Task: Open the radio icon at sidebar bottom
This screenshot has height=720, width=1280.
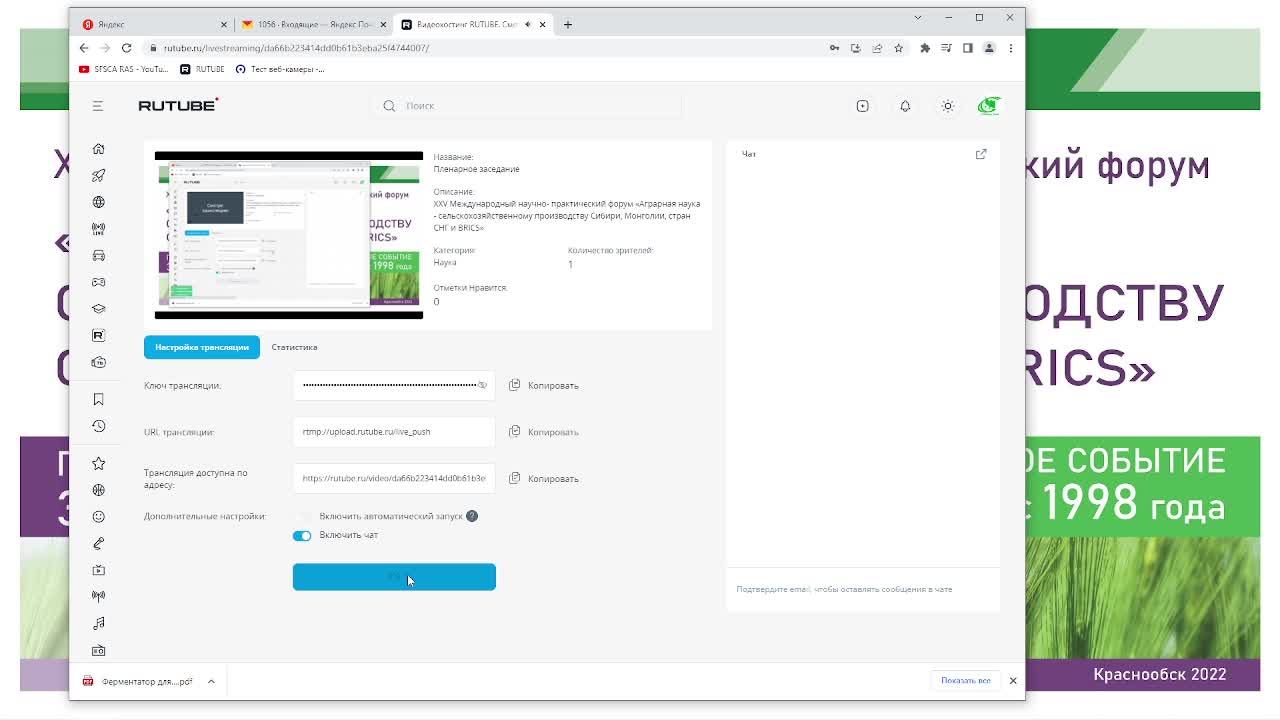Action: pyautogui.click(x=98, y=650)
